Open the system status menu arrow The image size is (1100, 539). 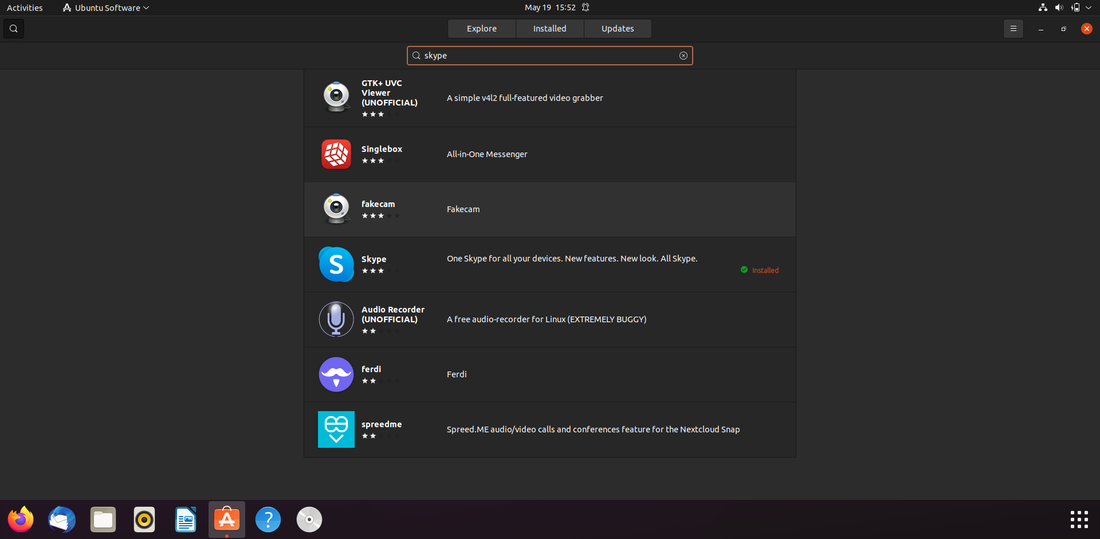[1089, 8]
